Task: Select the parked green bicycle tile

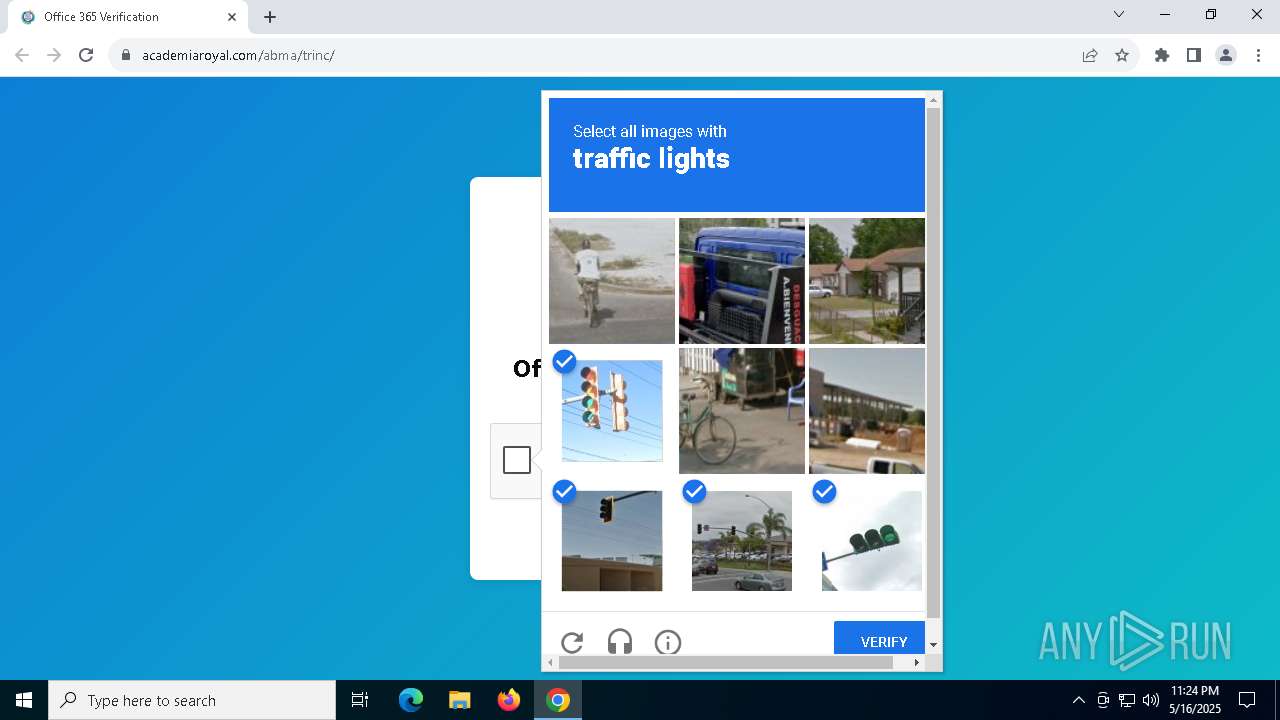Action: tap(742, 411)
